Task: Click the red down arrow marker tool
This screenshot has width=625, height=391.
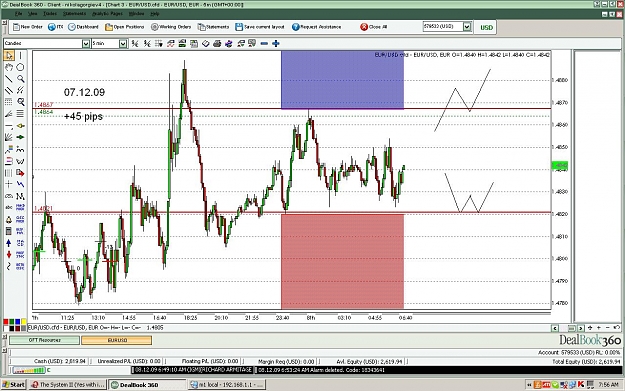Action: tap(9, 254)
